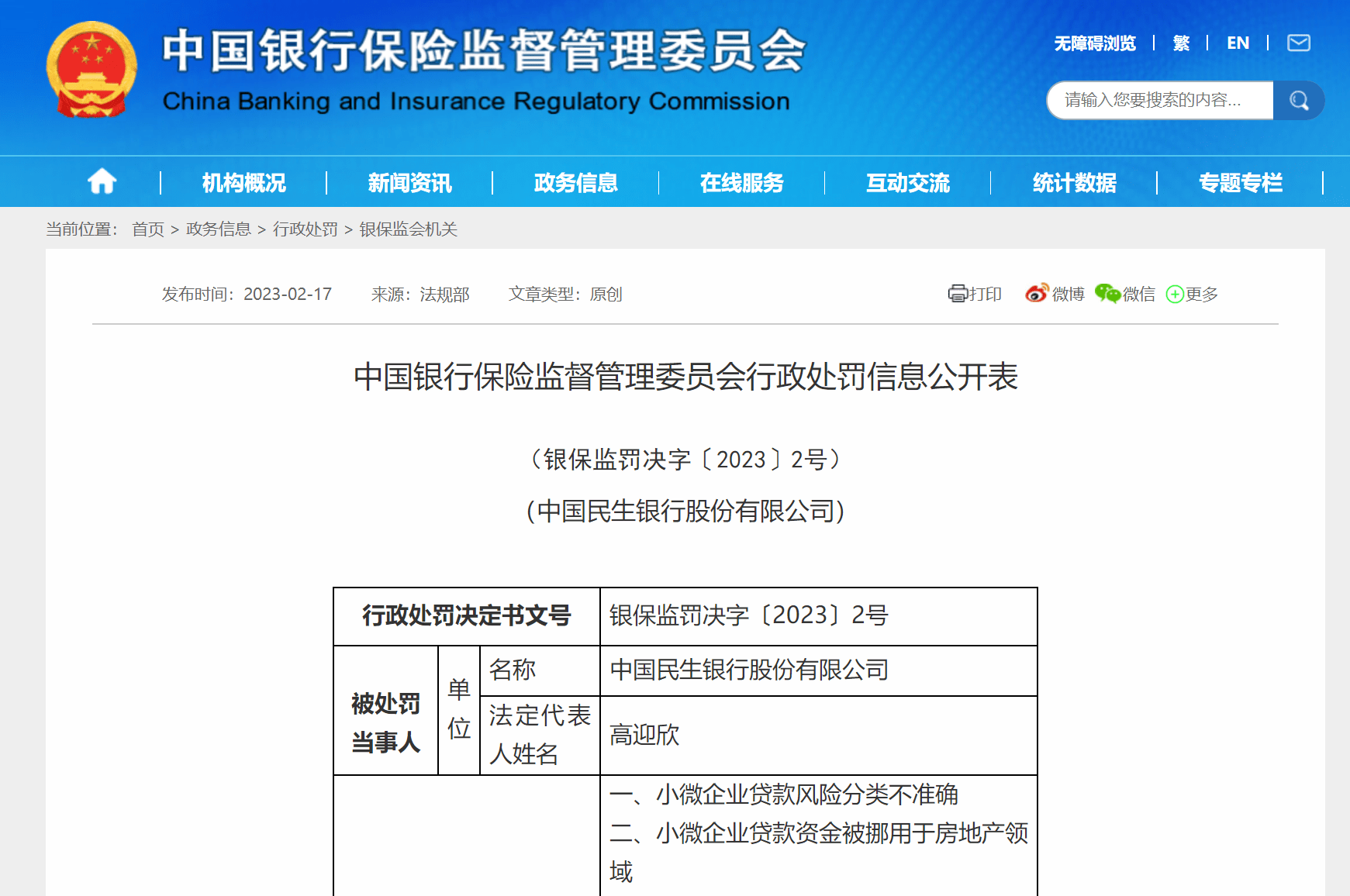Switch to English EN version
This screenshot has height=896, width=1350.
point(1238,43)
